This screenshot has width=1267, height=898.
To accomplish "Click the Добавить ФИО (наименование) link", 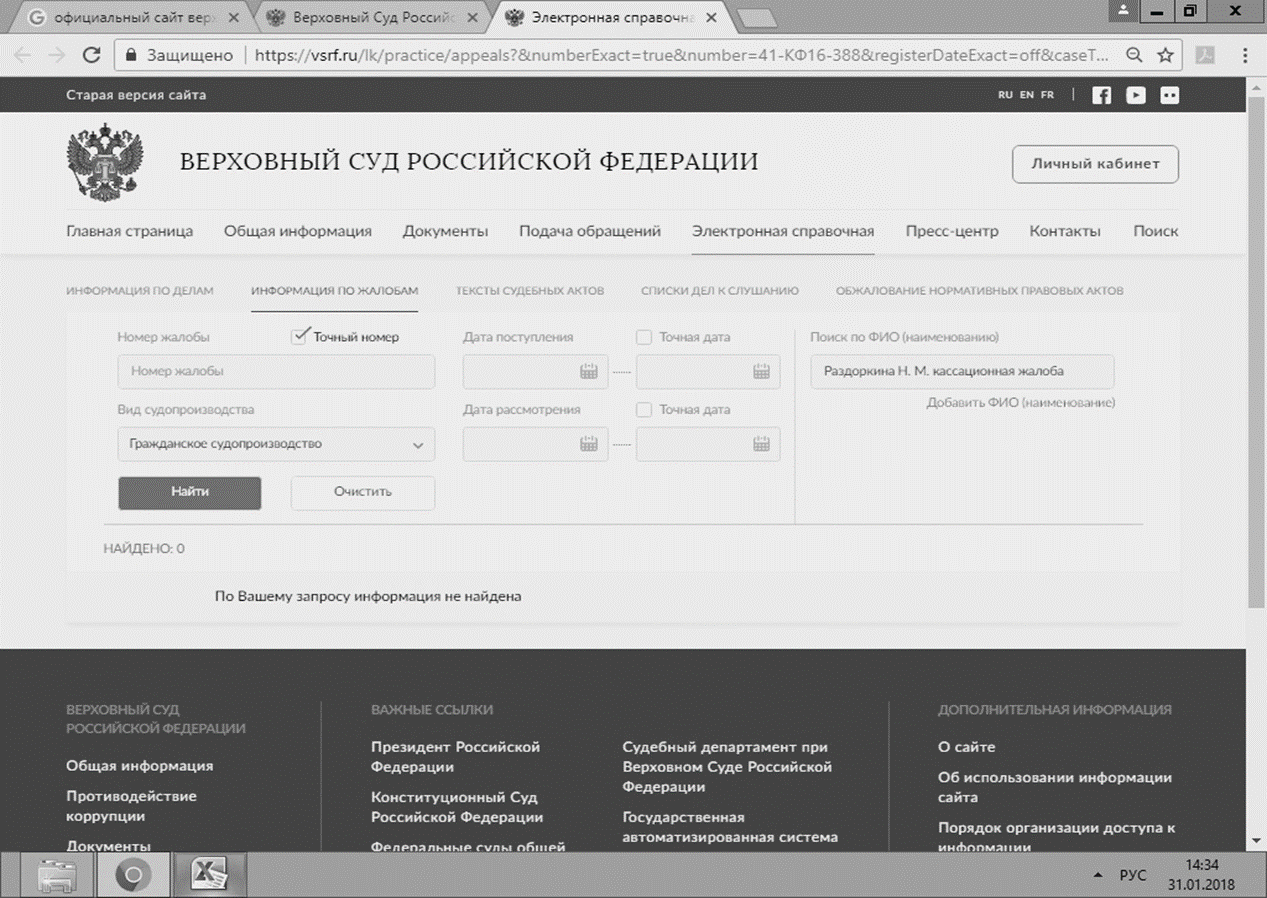I will pyautogui.click(x=1021, y=402).
